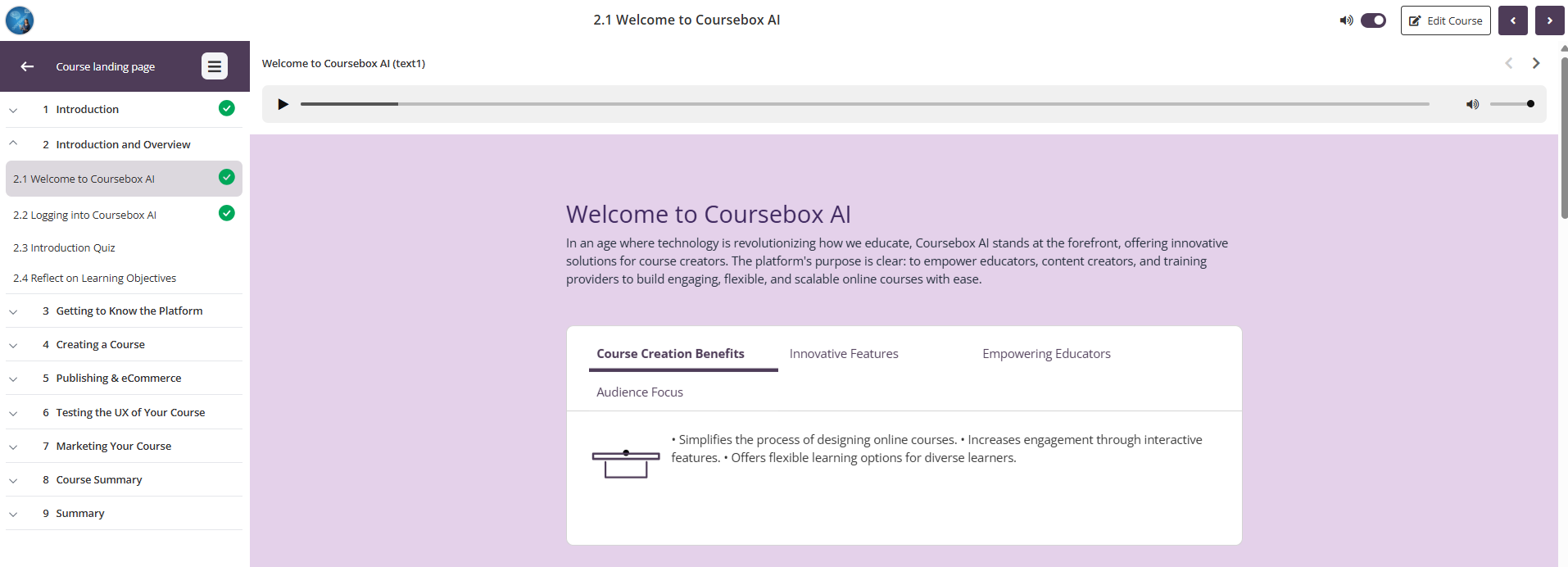Expand section 6 Testing the UX of Your Course
The image size is (1568, 567).
pos(13,413)
